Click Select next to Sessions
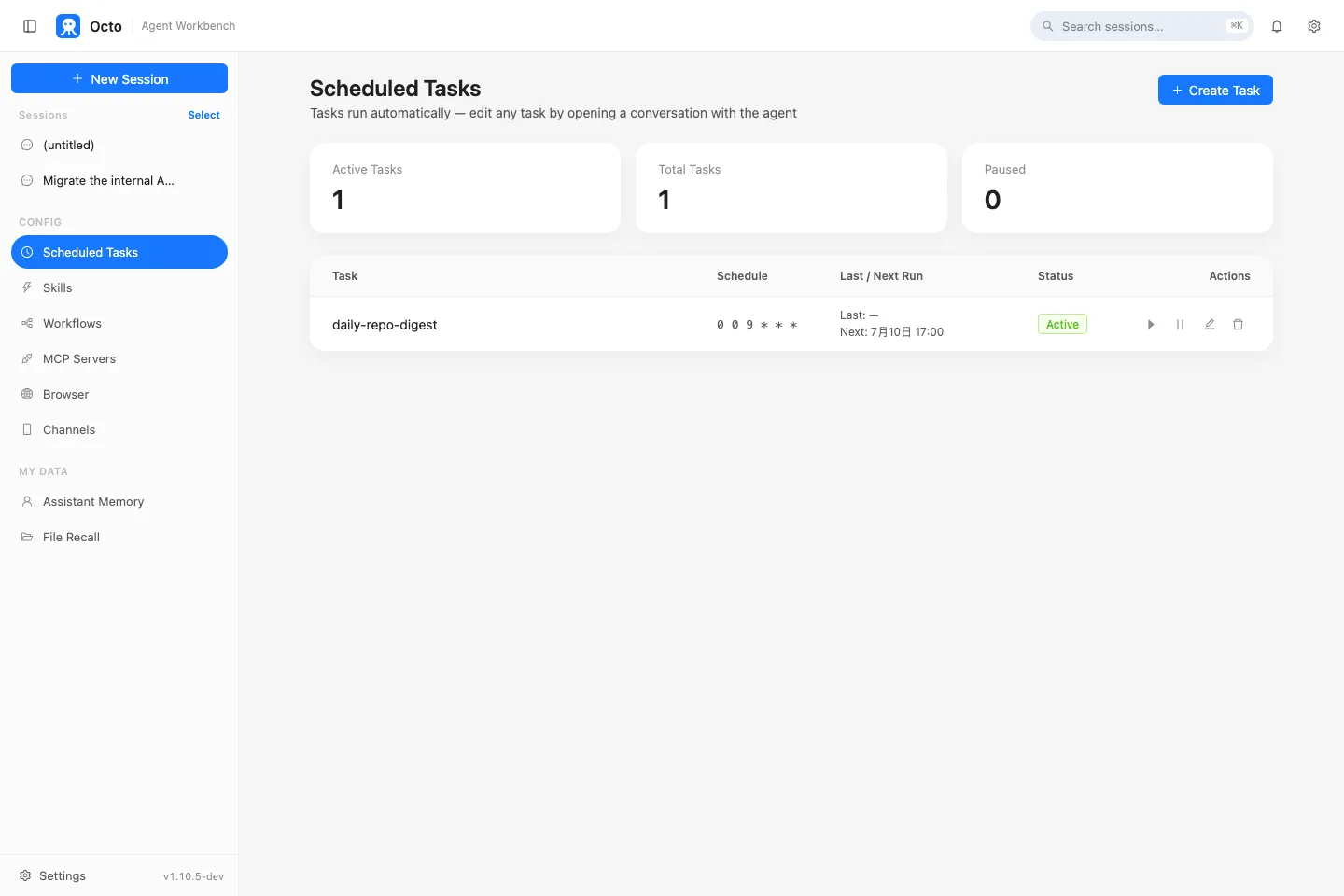Screen dimensions: 1344x896 coord(203,115)
